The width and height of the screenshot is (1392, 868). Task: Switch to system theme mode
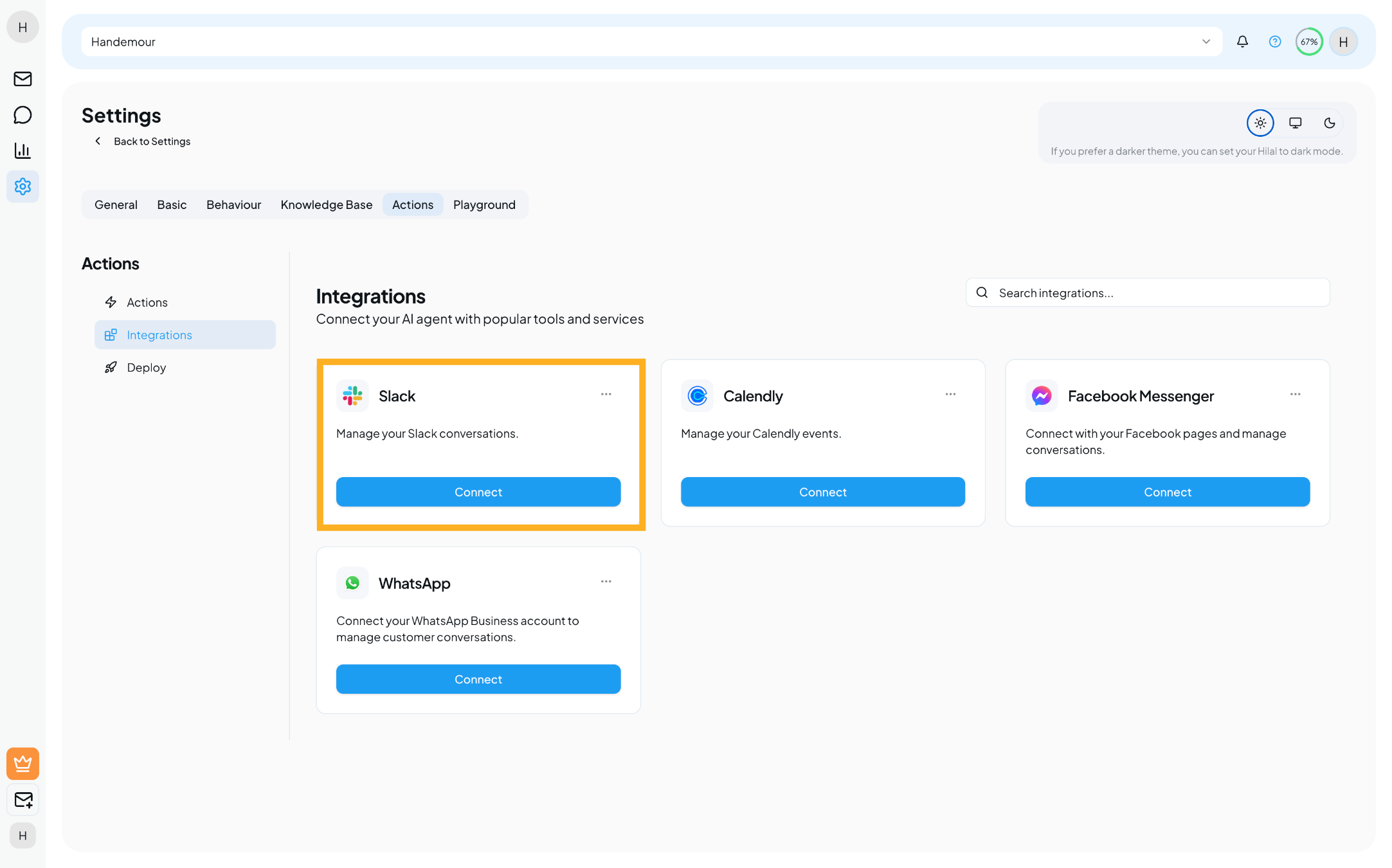pyautogui.click(x=1295, y=123)
